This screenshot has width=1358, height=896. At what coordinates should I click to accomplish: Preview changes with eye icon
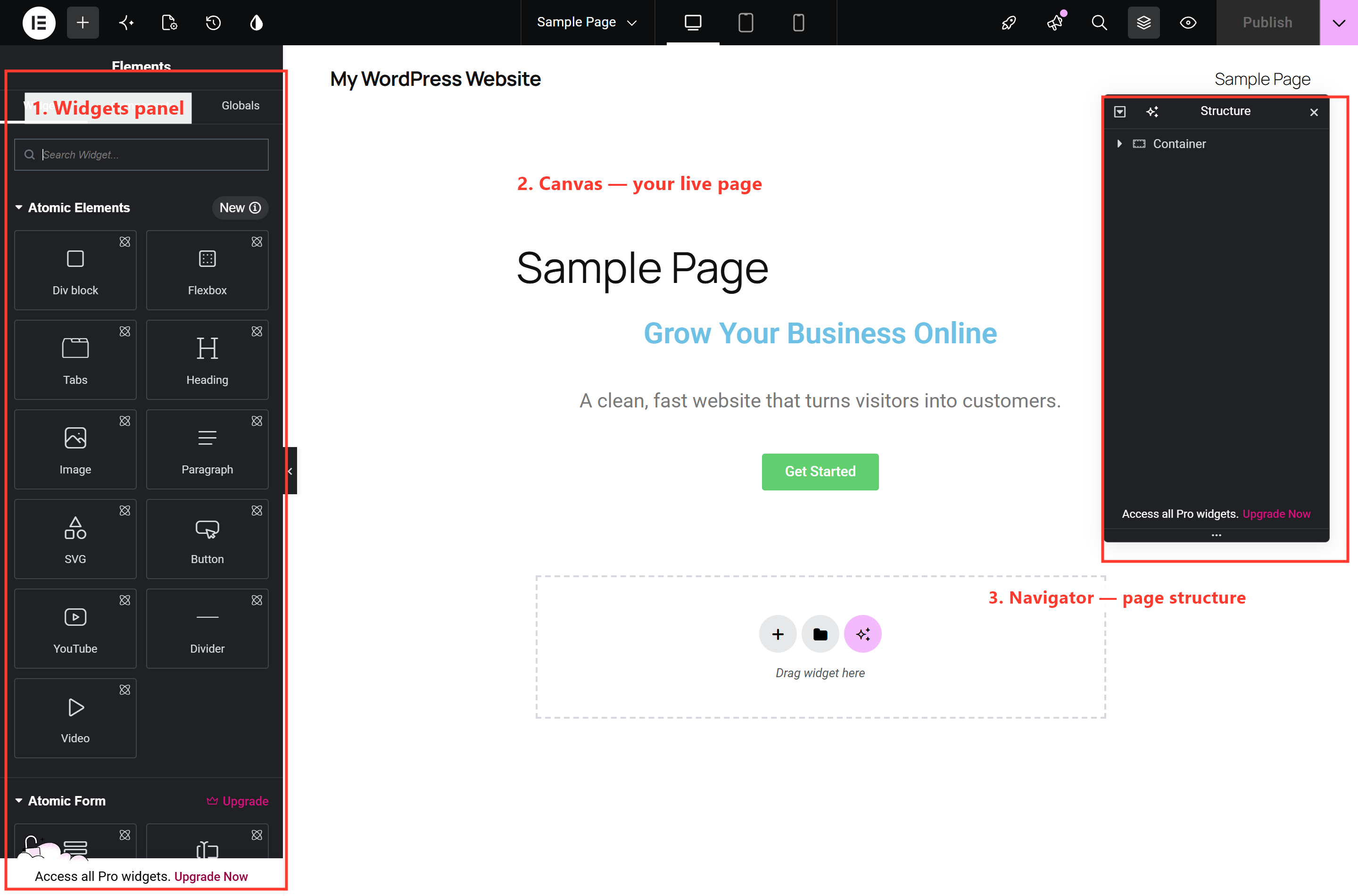coord(1188,23)
